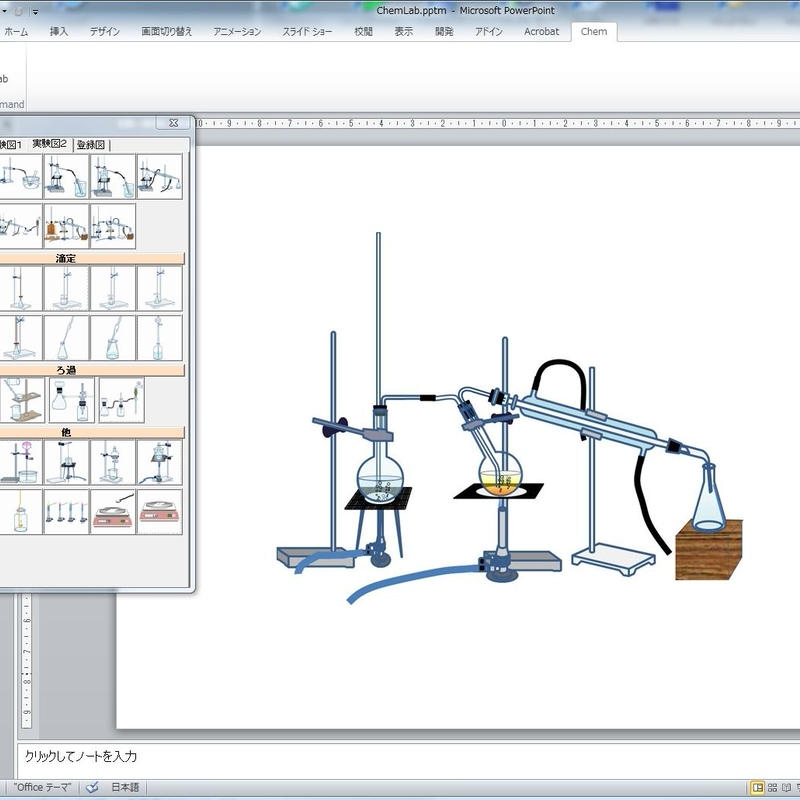The height and width of the screenshot is (800, 800).
Task: Switch to Normal view in the status bar
Action: pos(758,787)
